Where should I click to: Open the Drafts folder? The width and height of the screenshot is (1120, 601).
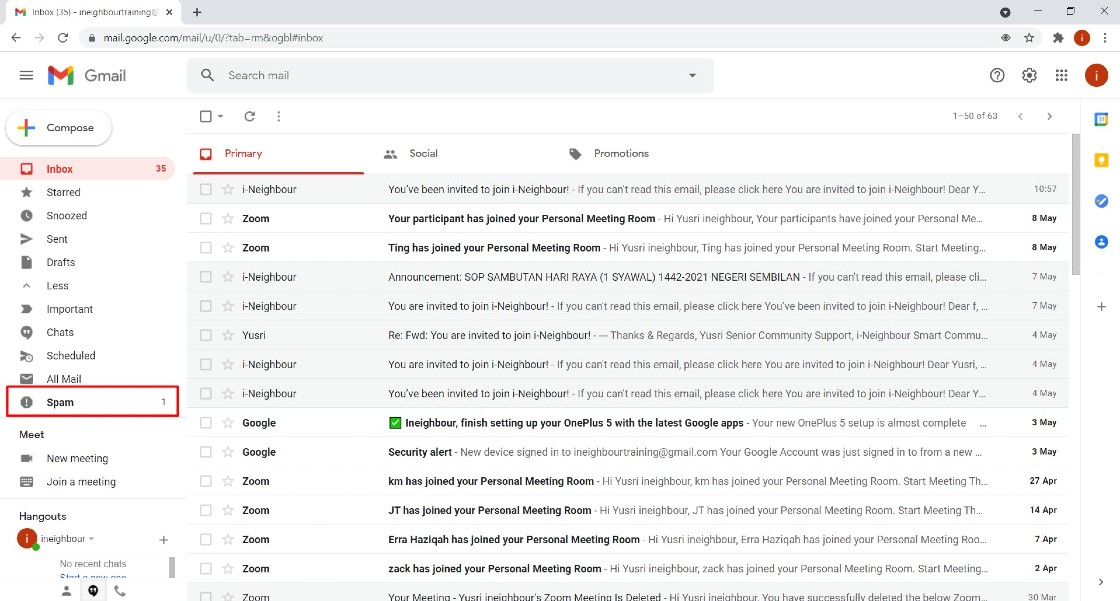coord(61,262)
